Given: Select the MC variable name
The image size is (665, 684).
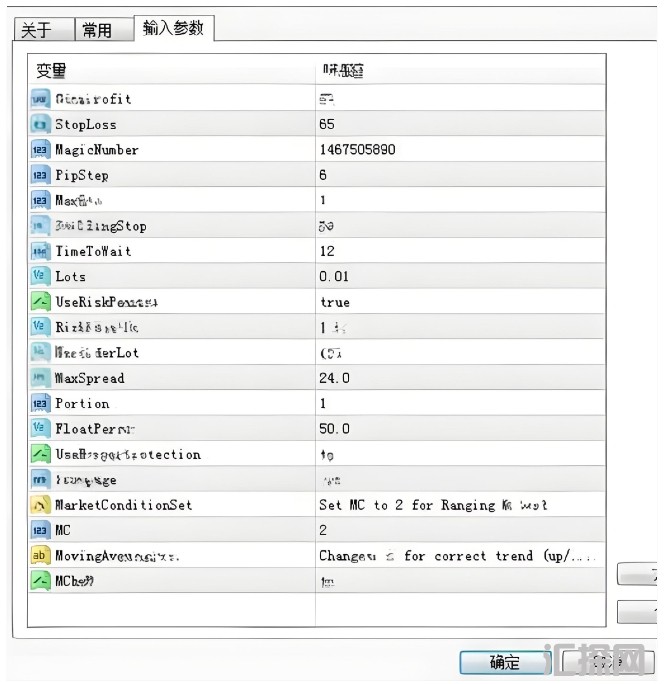Looking at the screenshot, I should point(62,530).
